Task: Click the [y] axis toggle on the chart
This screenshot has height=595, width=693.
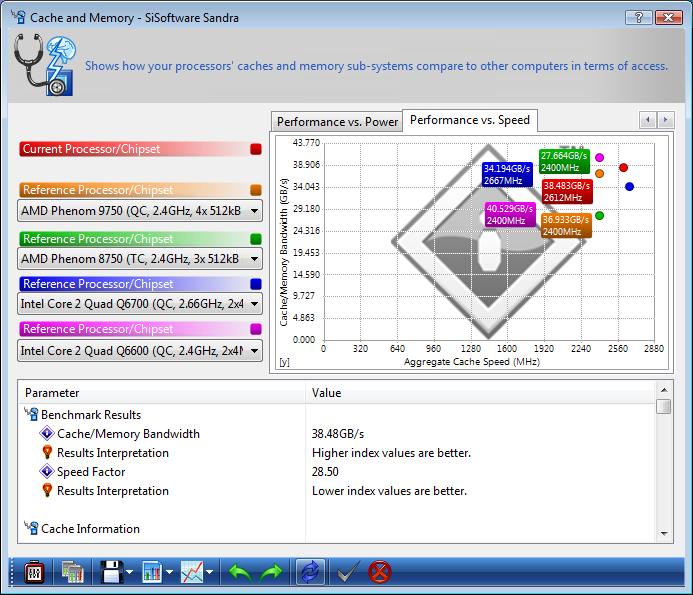Action: point(285,362)
